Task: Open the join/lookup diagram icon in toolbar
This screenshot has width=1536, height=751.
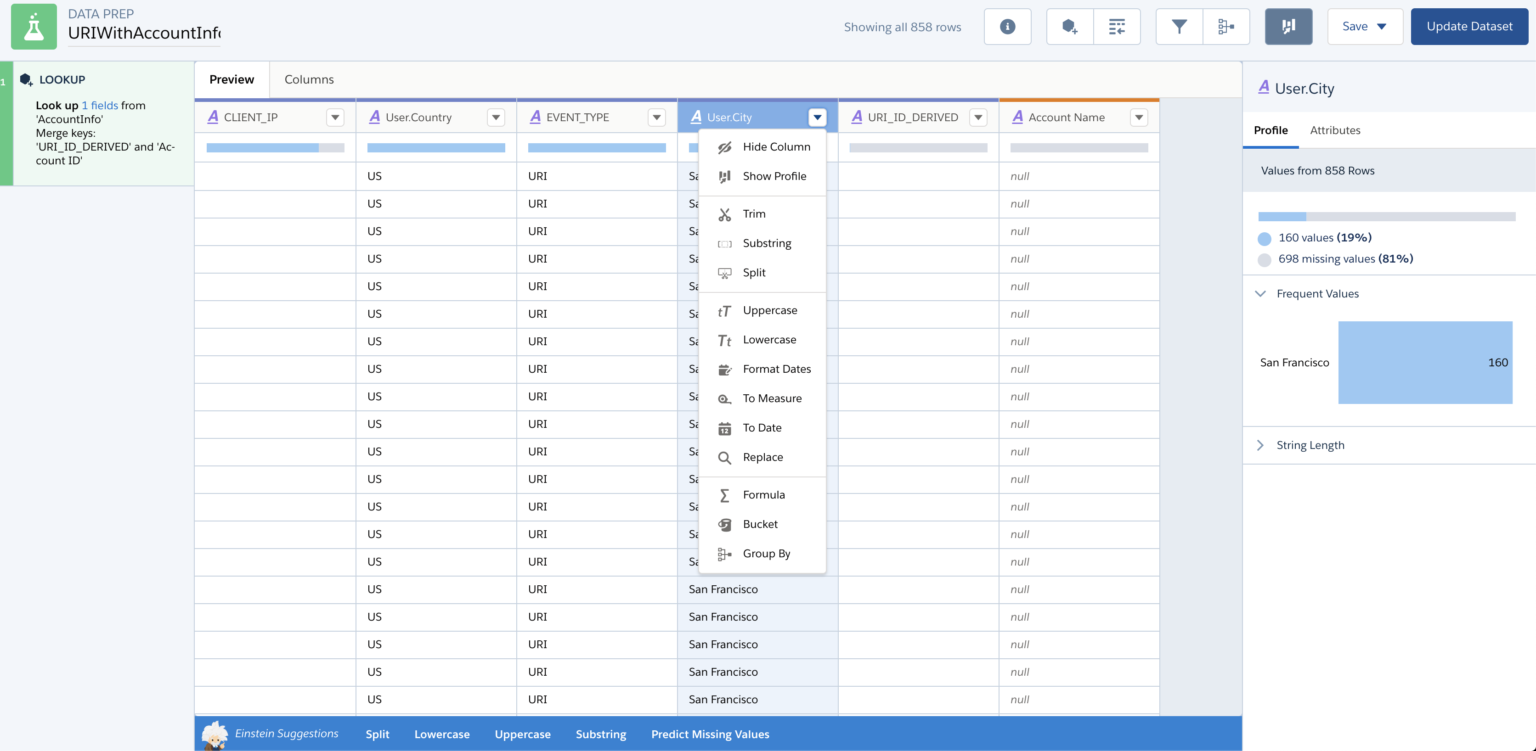Action: pos(1227,27)
